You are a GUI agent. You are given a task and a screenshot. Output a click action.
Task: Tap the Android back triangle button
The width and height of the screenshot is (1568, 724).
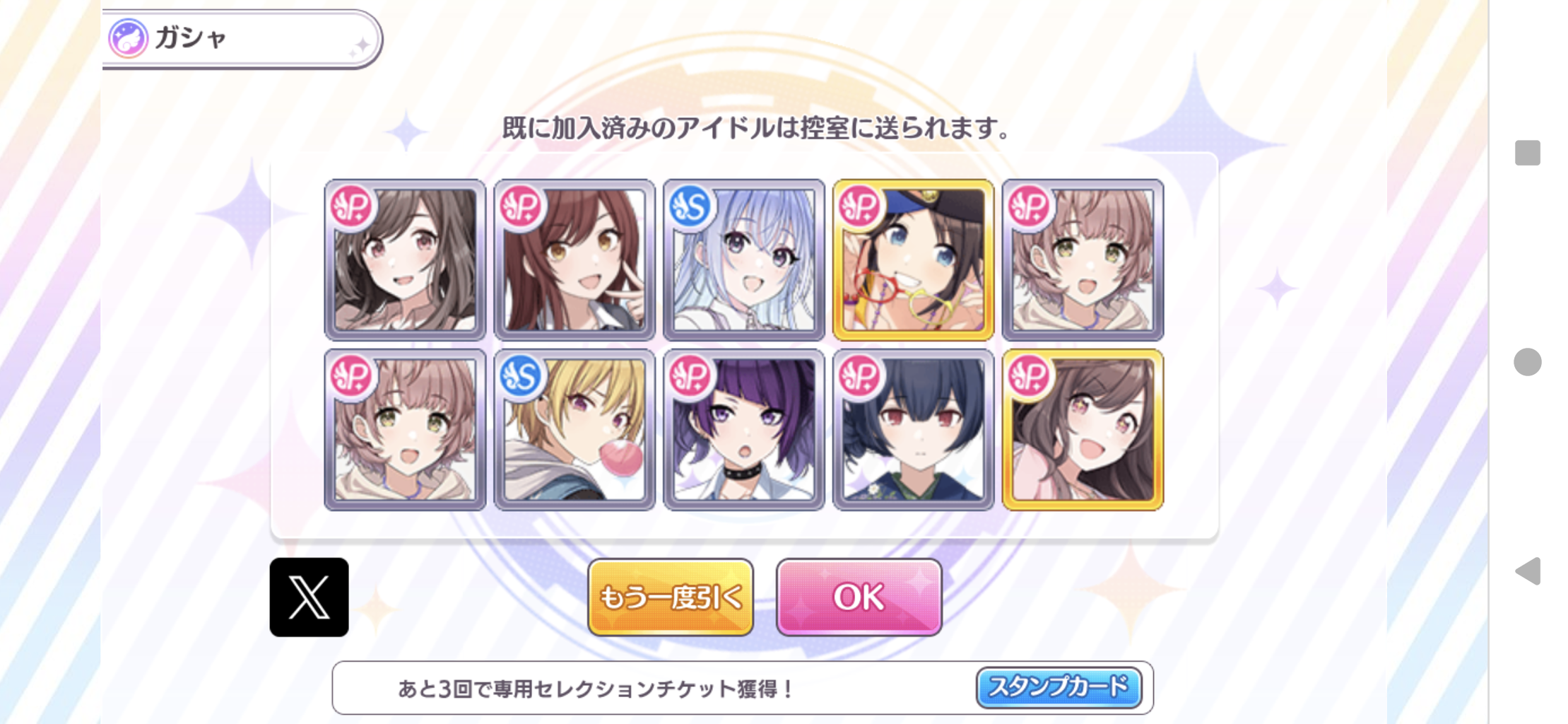coord(1527,571)
